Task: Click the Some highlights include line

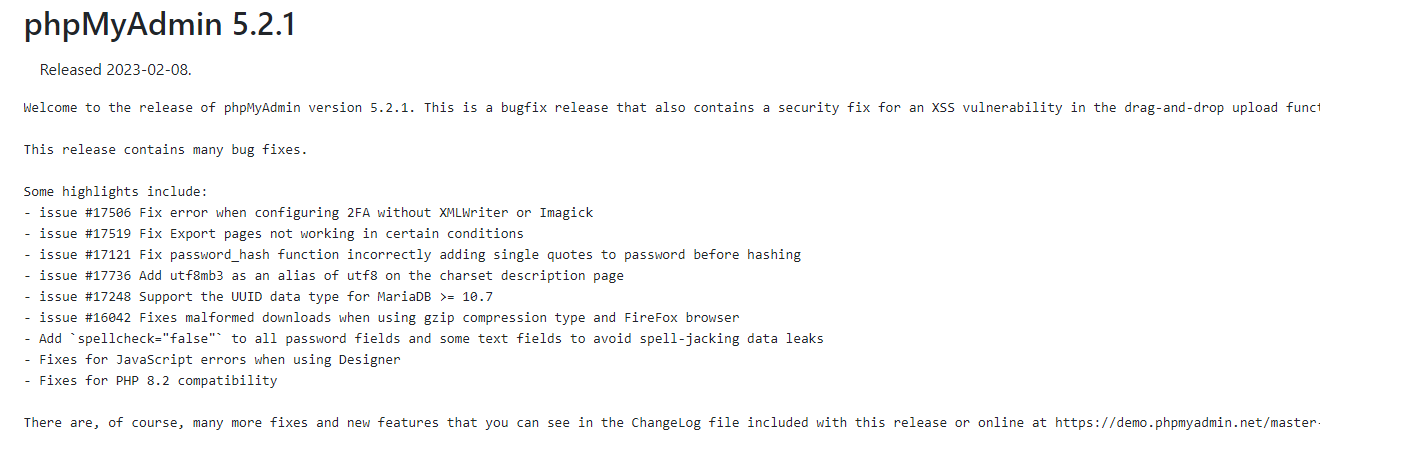Action: pyautogui.click(x=115, y=192)
